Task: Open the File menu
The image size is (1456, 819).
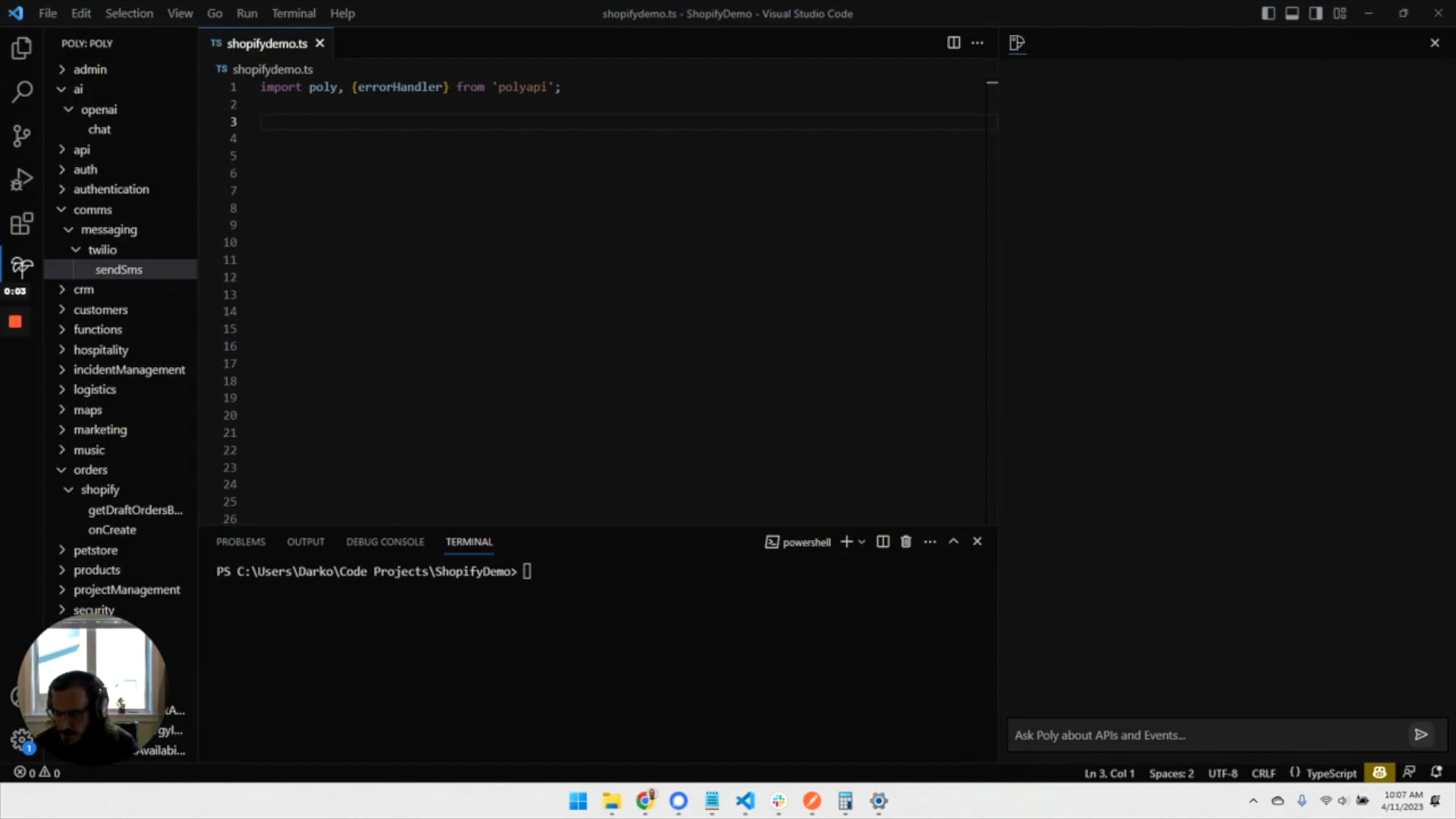Action: (x=47, y=13)
